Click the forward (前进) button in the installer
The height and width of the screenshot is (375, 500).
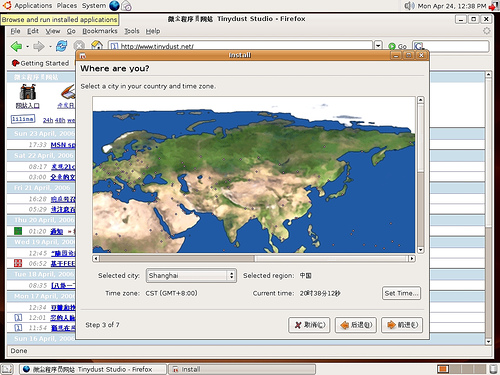(402, 325)
